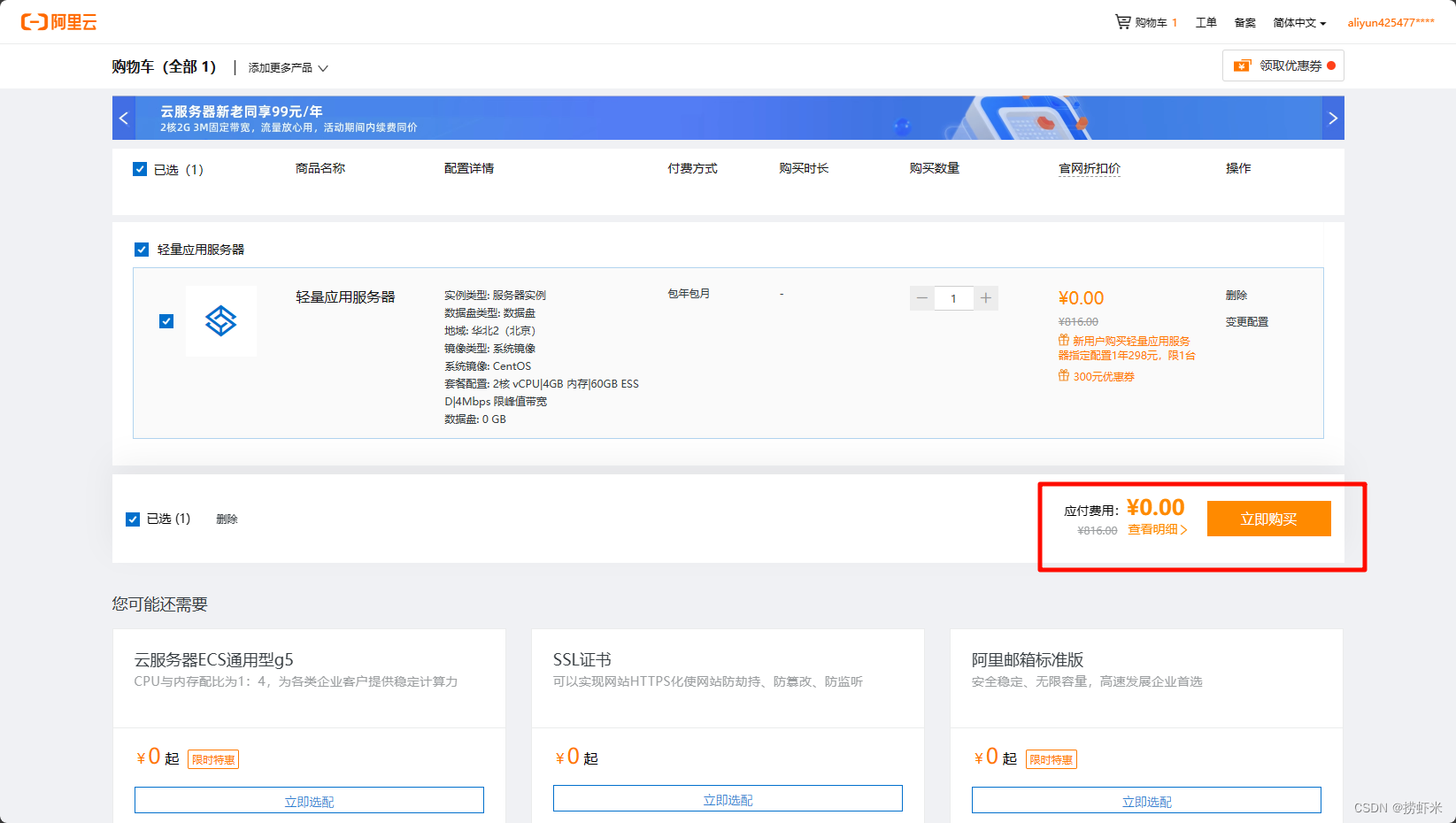Click the 购物车 (全部 1) heading
Screen dimensions: 1456x823
[x=164, y=67]
